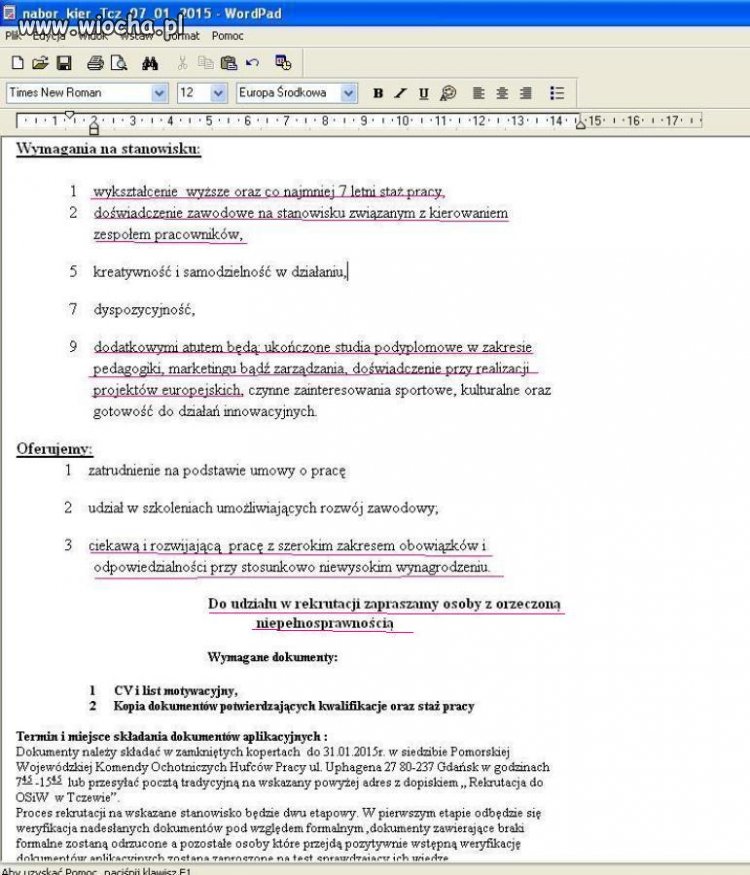Click heading 'Oferujemy:'
Viewport: 750px width, 875px height.
(54, 449)
